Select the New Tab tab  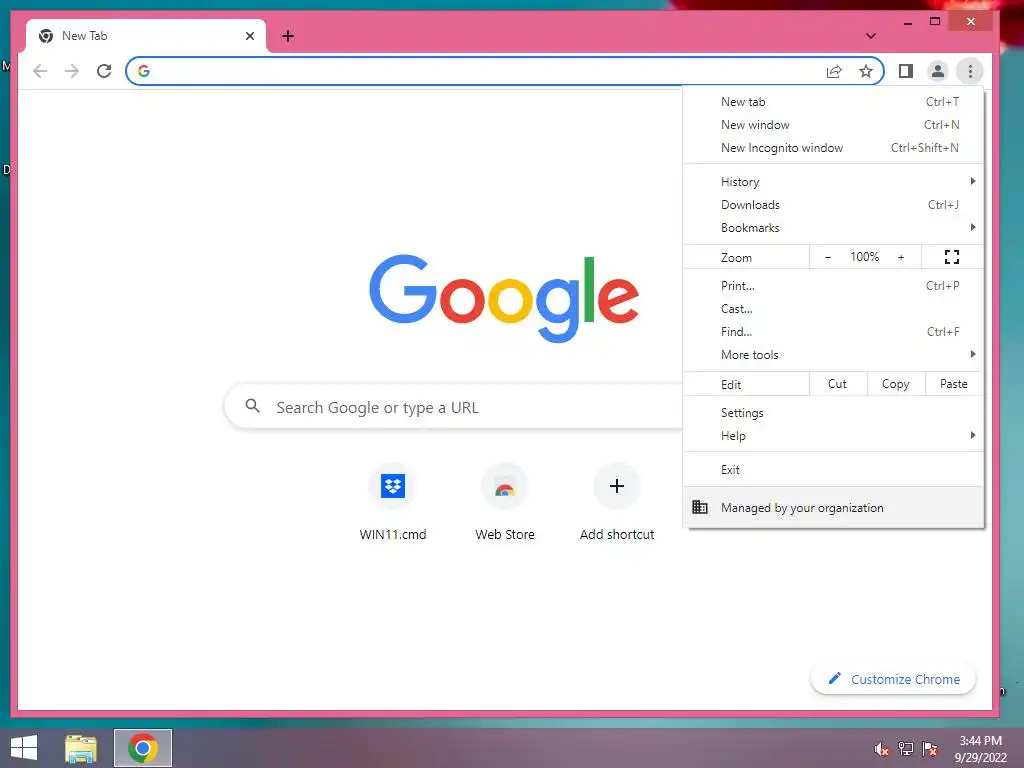click(146, 36)
